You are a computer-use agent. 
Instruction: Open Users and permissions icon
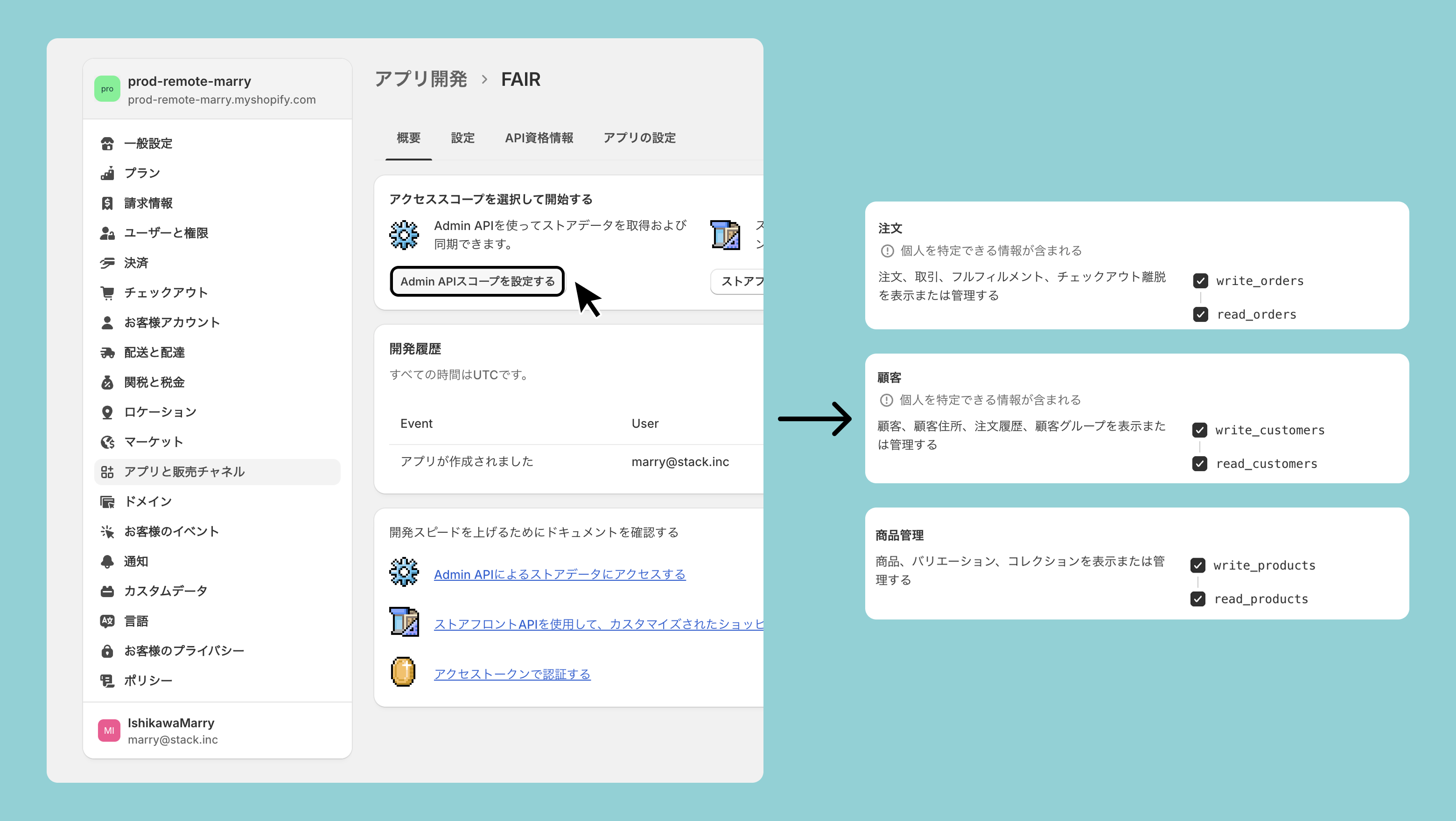point(107,233)
